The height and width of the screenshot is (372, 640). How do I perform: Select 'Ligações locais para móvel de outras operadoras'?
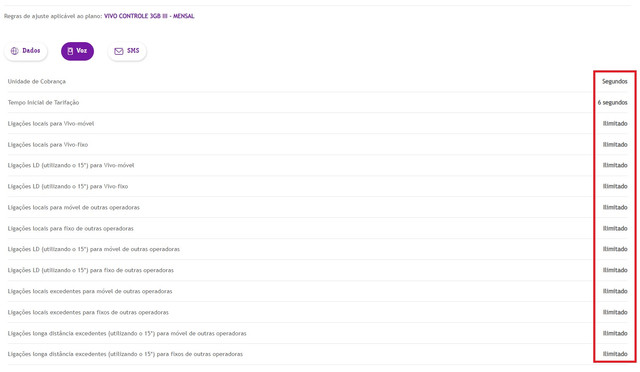(x=73, y=207)
